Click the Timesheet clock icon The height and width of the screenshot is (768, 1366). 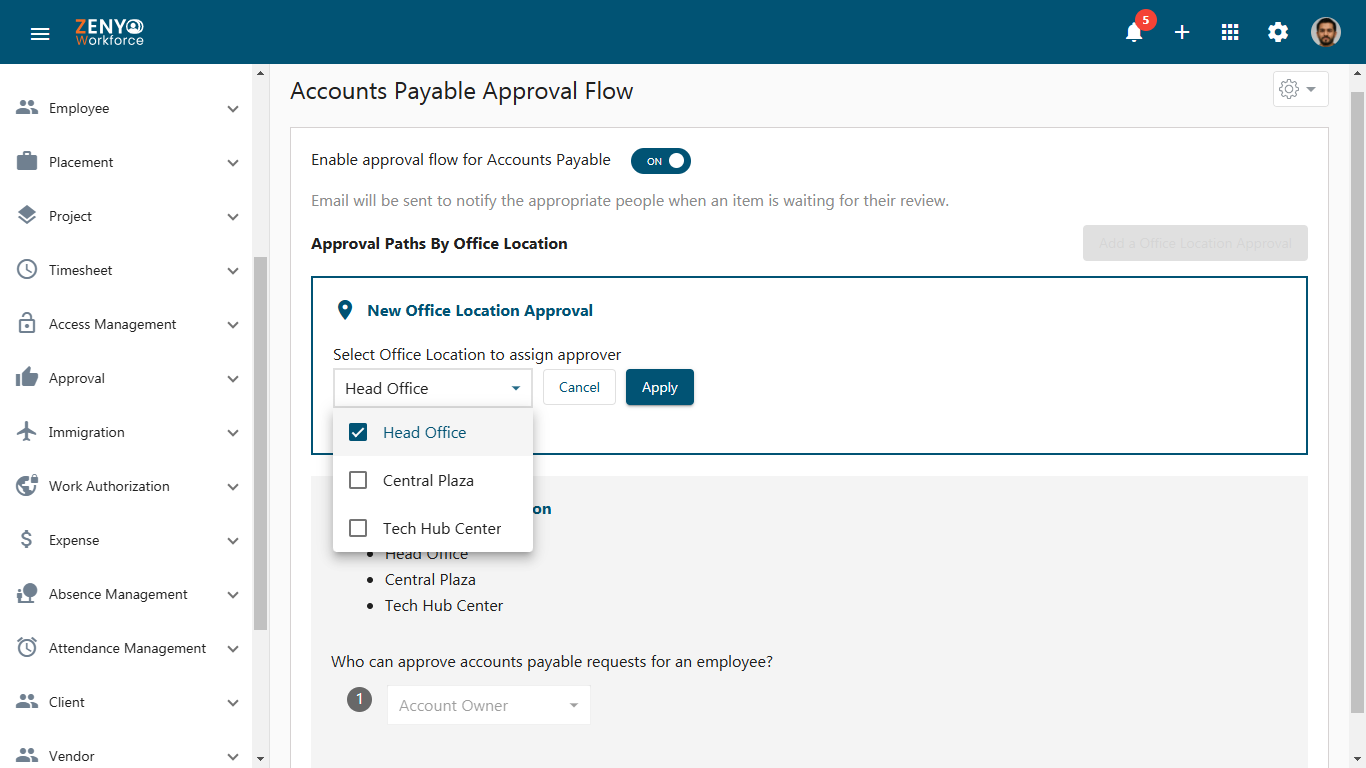click(x=27, y=270)
